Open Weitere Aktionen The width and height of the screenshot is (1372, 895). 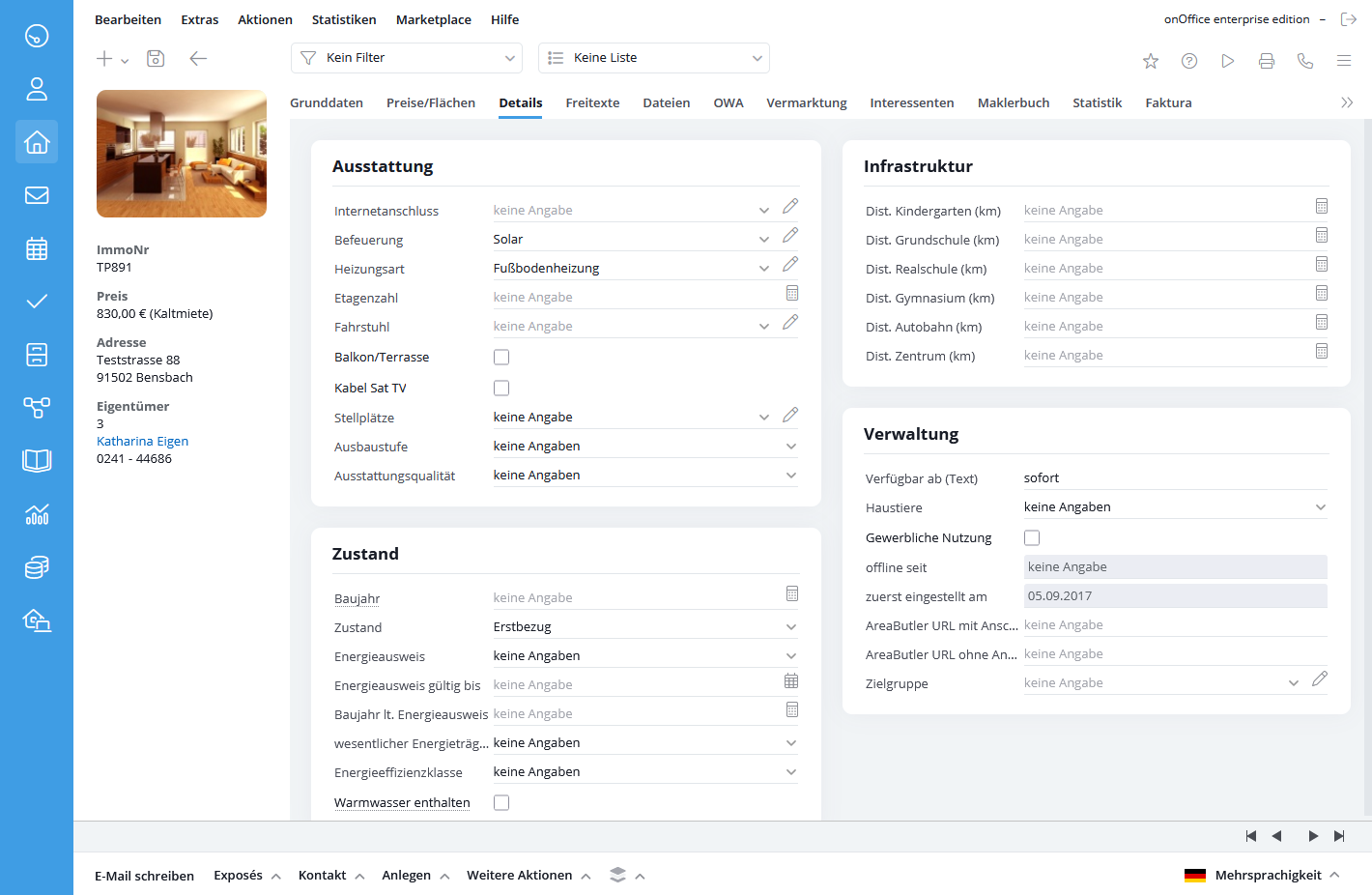click(x=529, y=876)
